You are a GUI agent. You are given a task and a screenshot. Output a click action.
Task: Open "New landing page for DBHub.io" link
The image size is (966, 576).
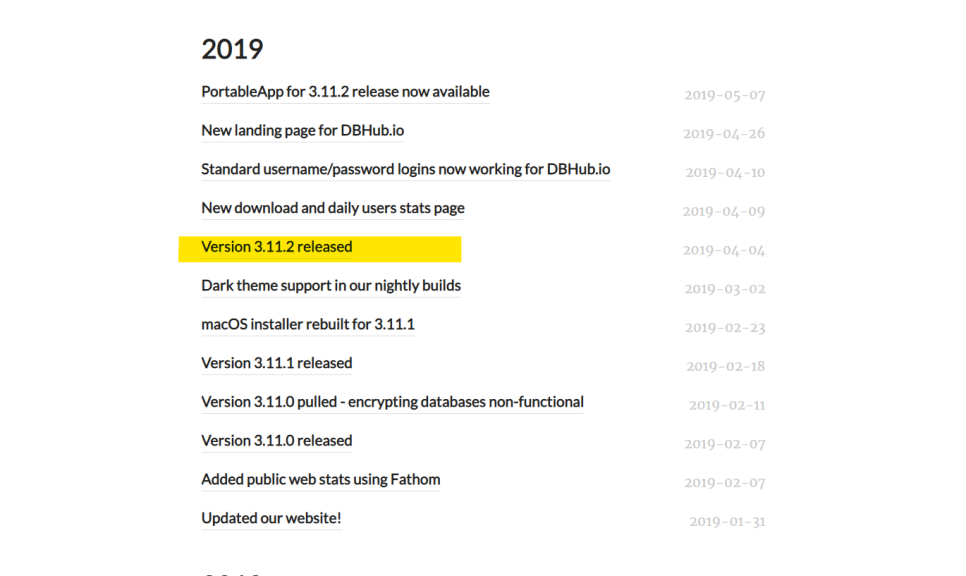tap(302, 131)
